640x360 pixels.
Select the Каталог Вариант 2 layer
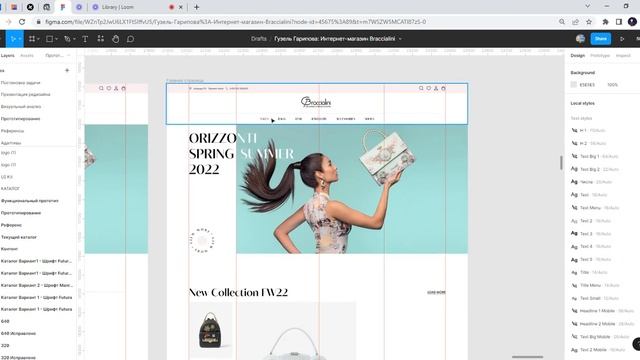pyautogui.click(x=37, y=285)
